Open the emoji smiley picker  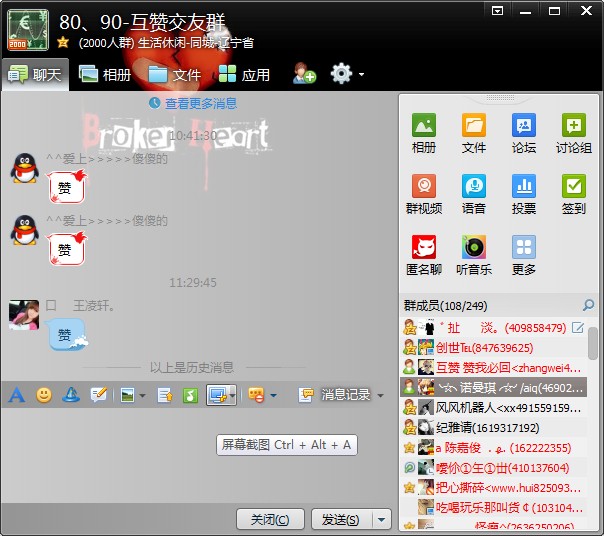pos(44,395)
